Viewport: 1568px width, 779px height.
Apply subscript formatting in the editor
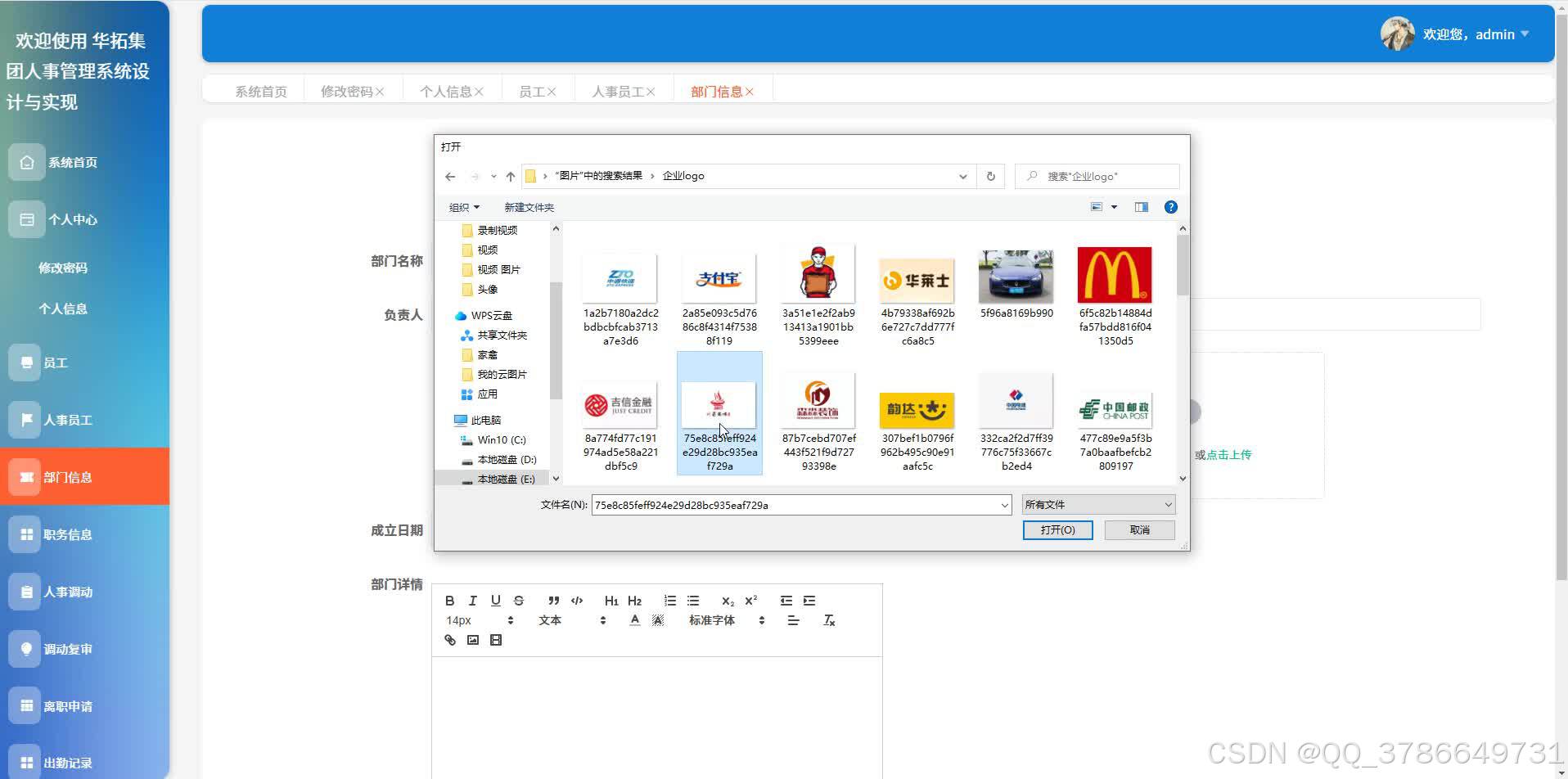(727, 600)
